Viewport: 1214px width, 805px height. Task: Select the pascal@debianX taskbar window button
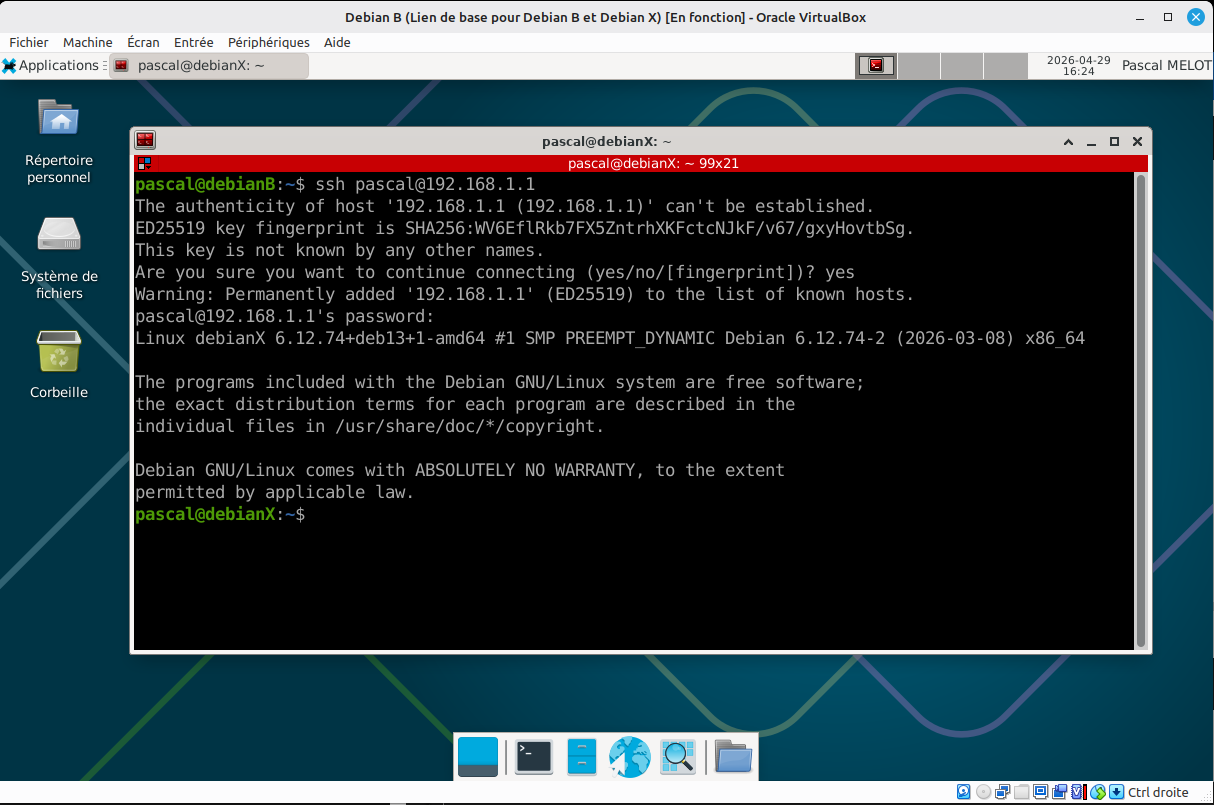208,65
